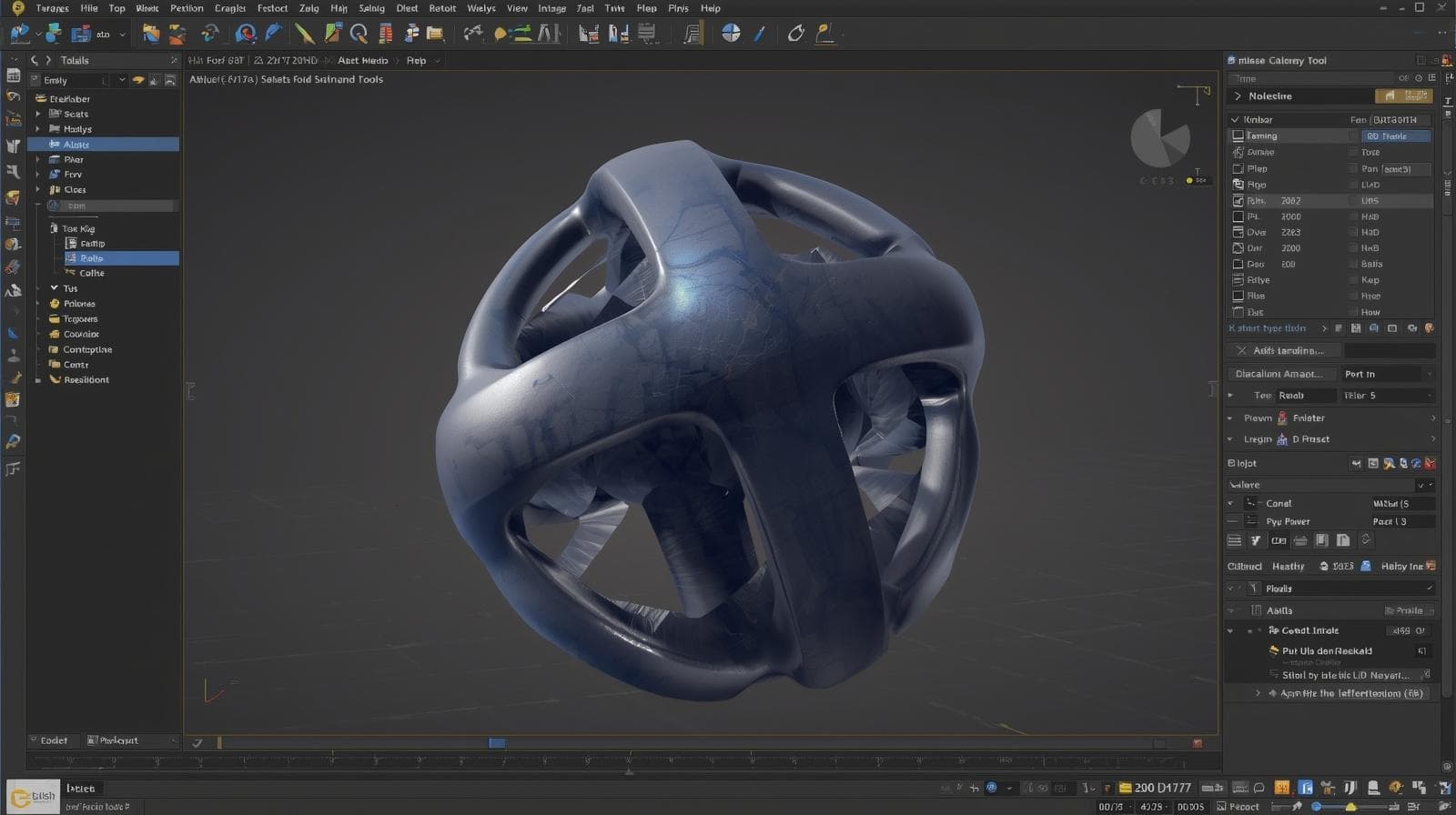Open the View menu
The height and width of the screenshot is (815, 1456).
pyautogui.click(x=517, y=8)
